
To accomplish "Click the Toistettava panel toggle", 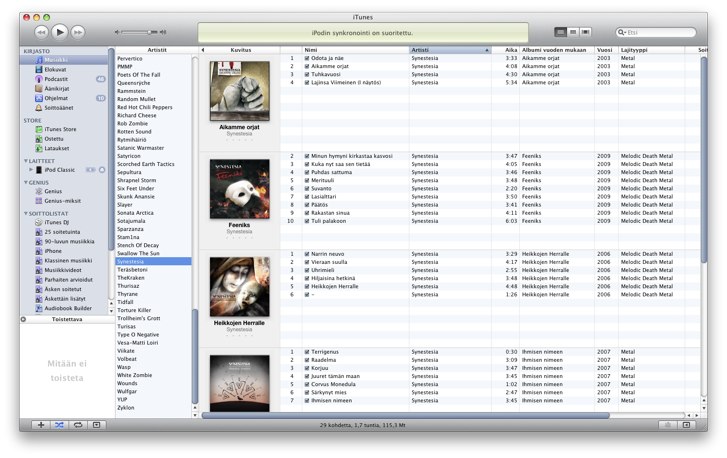I will coord(23,319).
